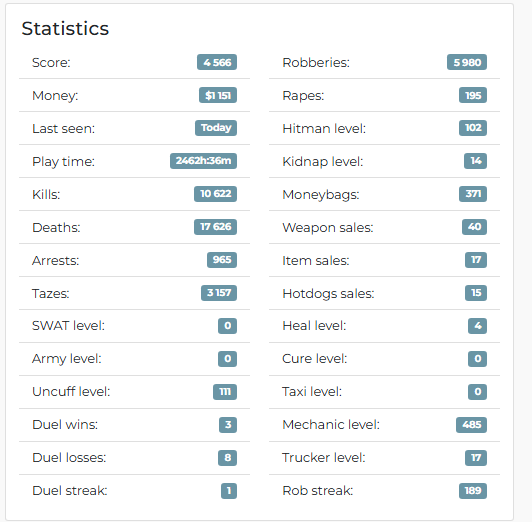Click the Rob streak badge 189

pos(473,491)
